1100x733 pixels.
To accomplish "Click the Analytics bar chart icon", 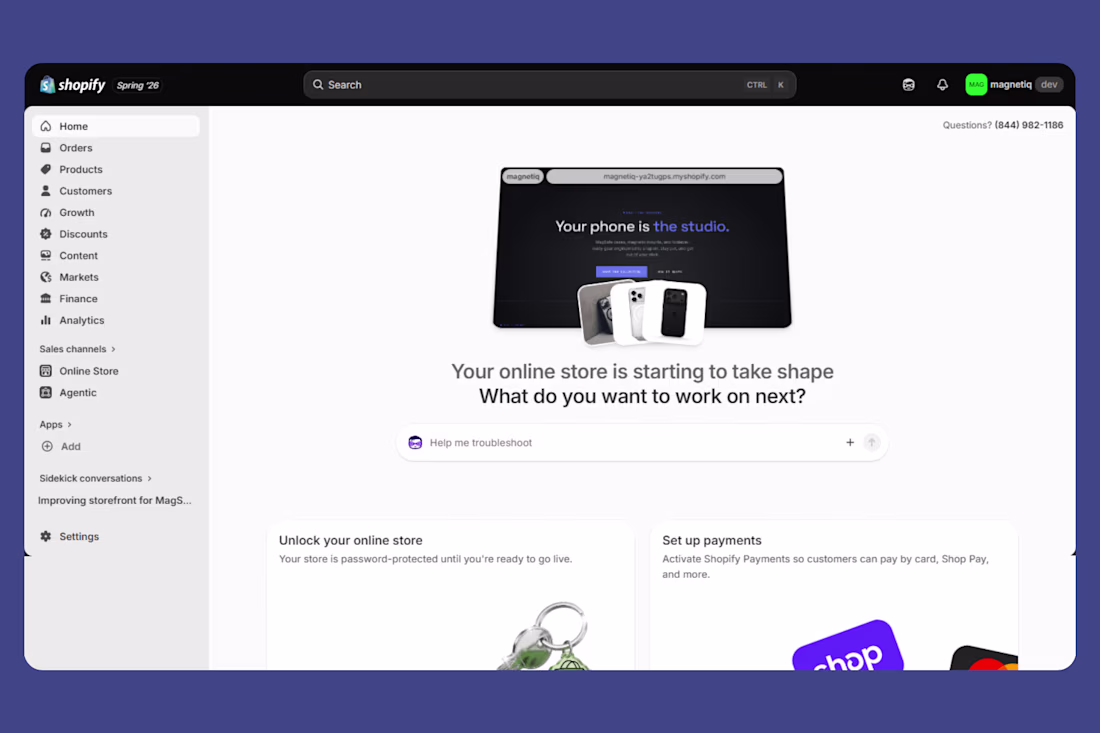I will (46, 320).
